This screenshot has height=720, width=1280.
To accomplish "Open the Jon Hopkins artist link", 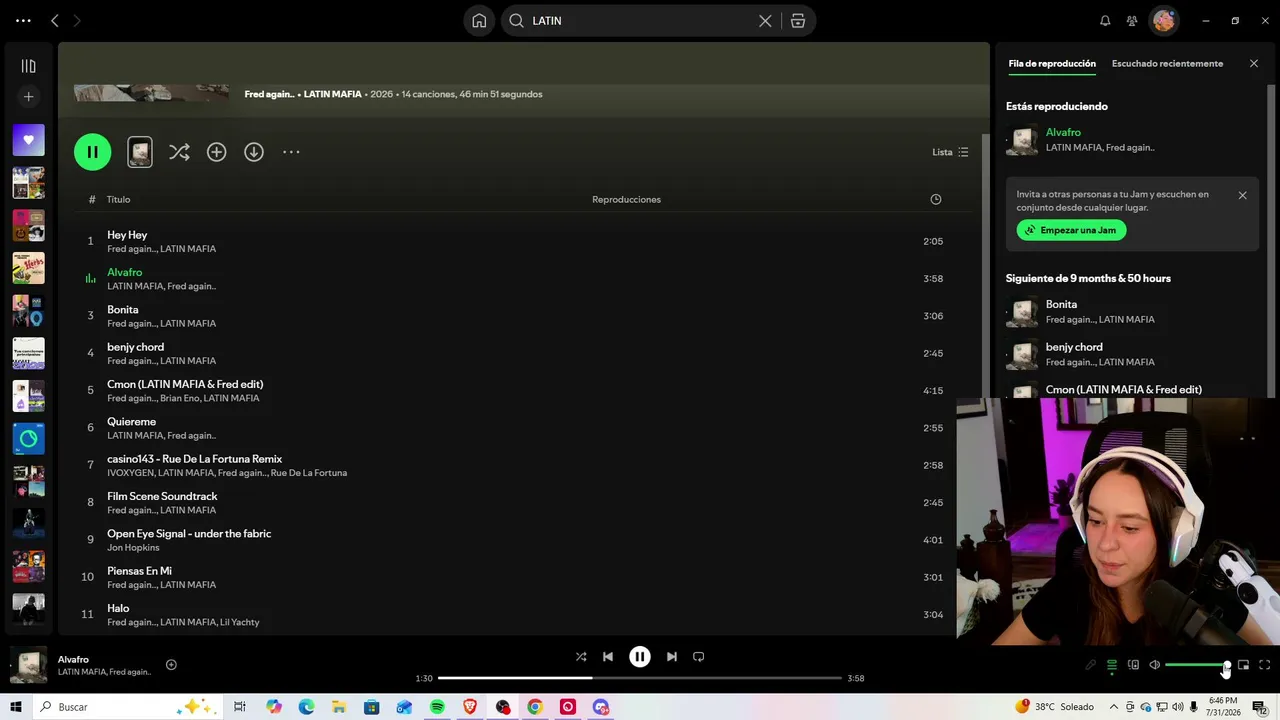I will tap(133, 548).
